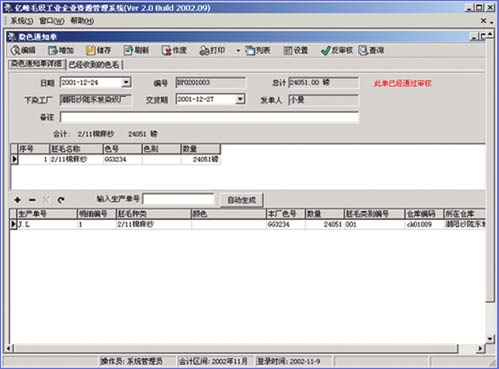This screenshot has width=499, height=369.
Task: Switch to the 已经收到的色毛 tab
Action: 94,65
